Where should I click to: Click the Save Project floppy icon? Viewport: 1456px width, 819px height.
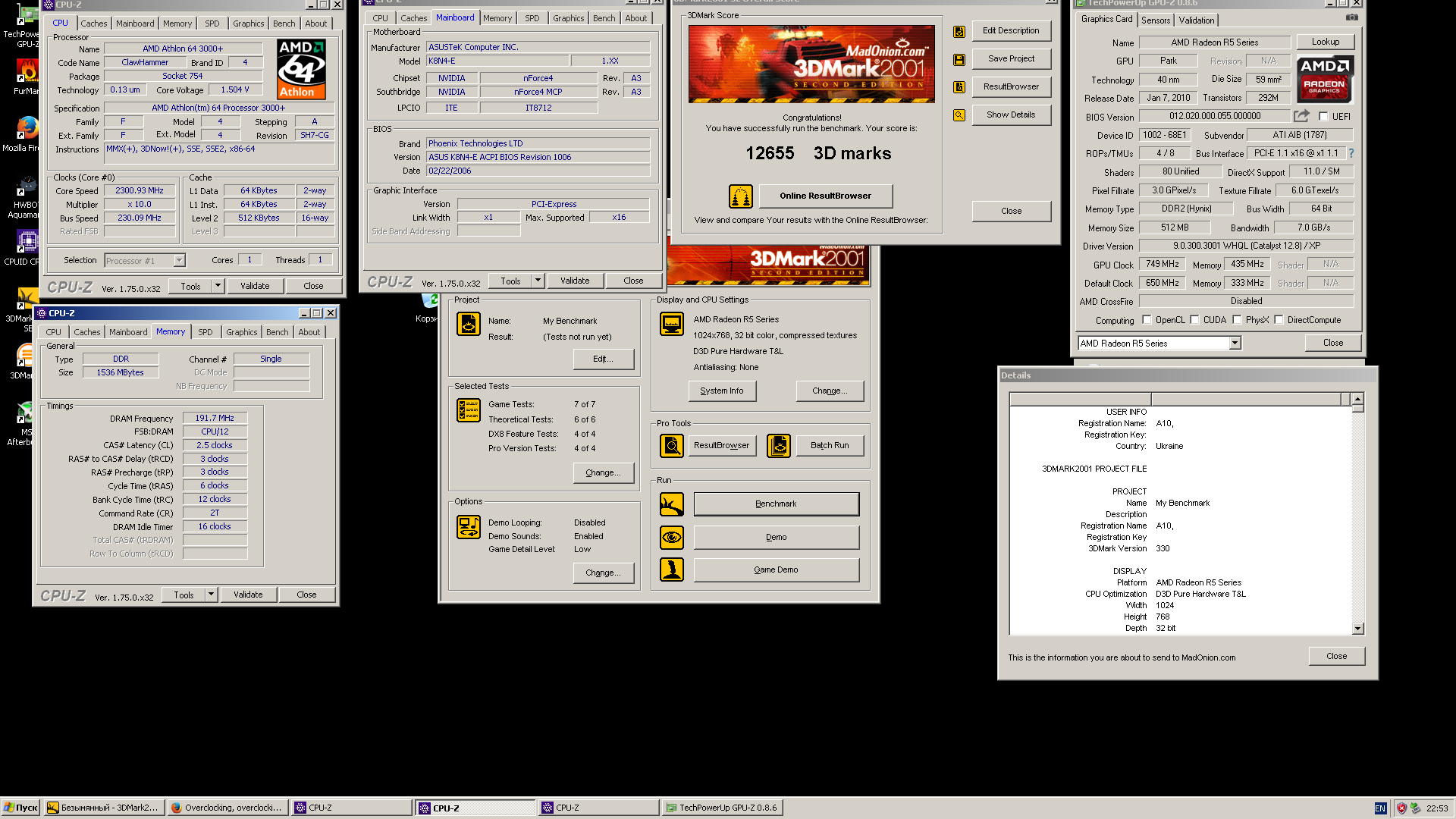point(959,59)
